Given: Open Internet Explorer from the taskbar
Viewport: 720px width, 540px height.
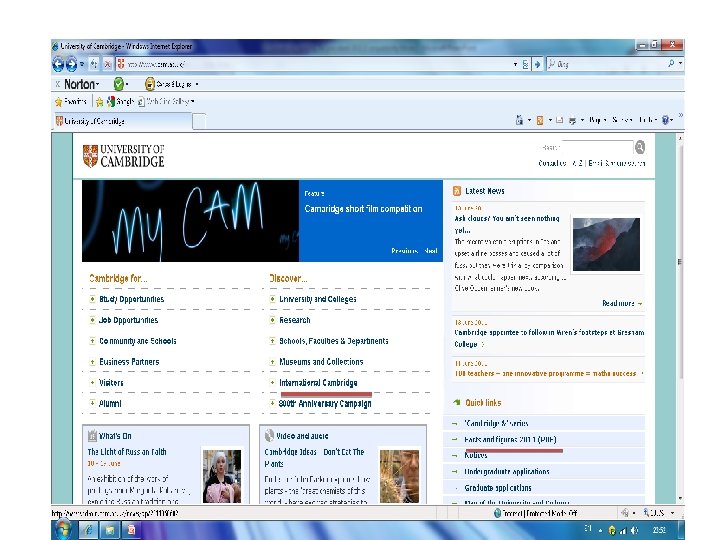Looking at the screenshot, I should pyautogui.click(x=89, y=530).
